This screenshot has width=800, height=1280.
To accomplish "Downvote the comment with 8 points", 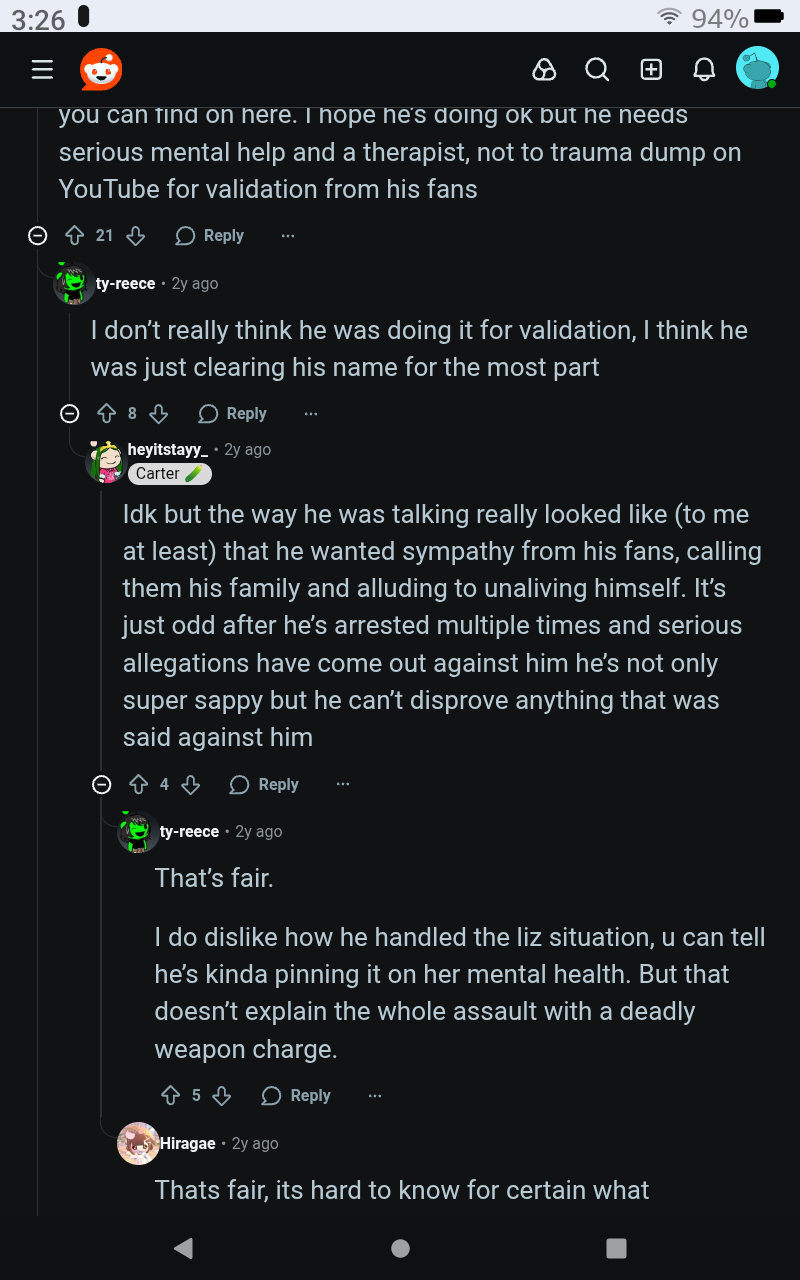I will point(158,414).
